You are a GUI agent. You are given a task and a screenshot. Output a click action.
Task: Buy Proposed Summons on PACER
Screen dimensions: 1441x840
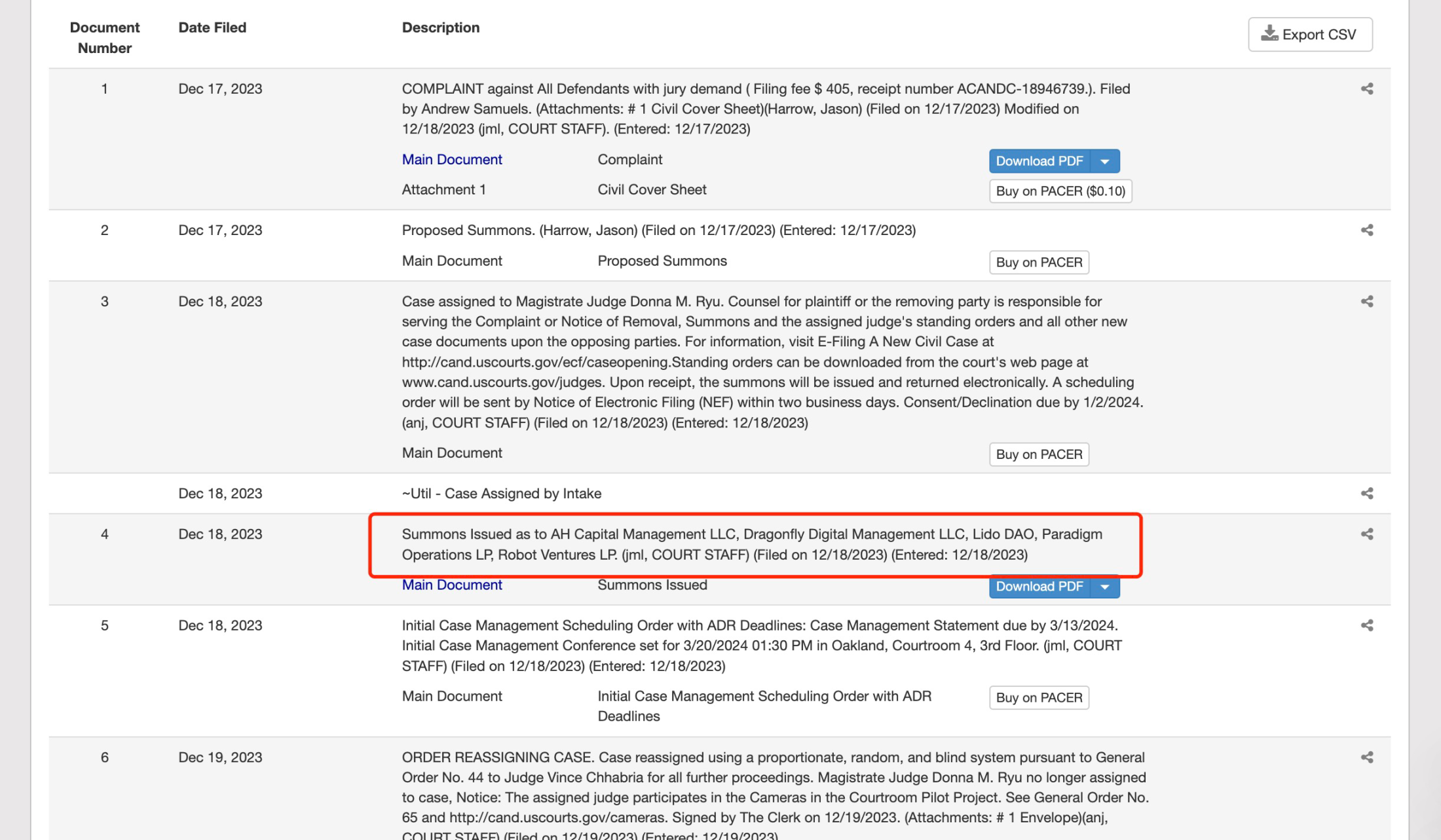tap(1039, 262)
